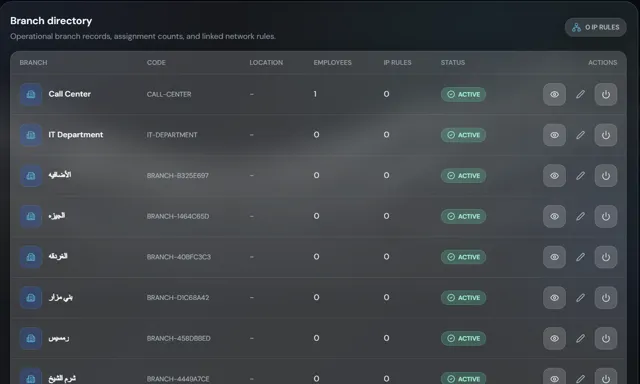
Task: View the BRANCH-458DBBED branch
Action: [554, 338]
